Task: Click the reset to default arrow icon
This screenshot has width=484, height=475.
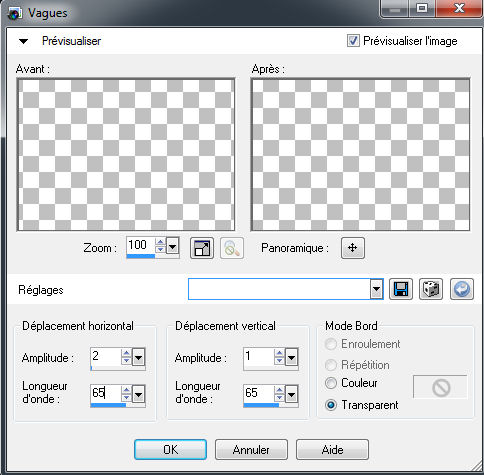Action: click(x=462, y=289)
